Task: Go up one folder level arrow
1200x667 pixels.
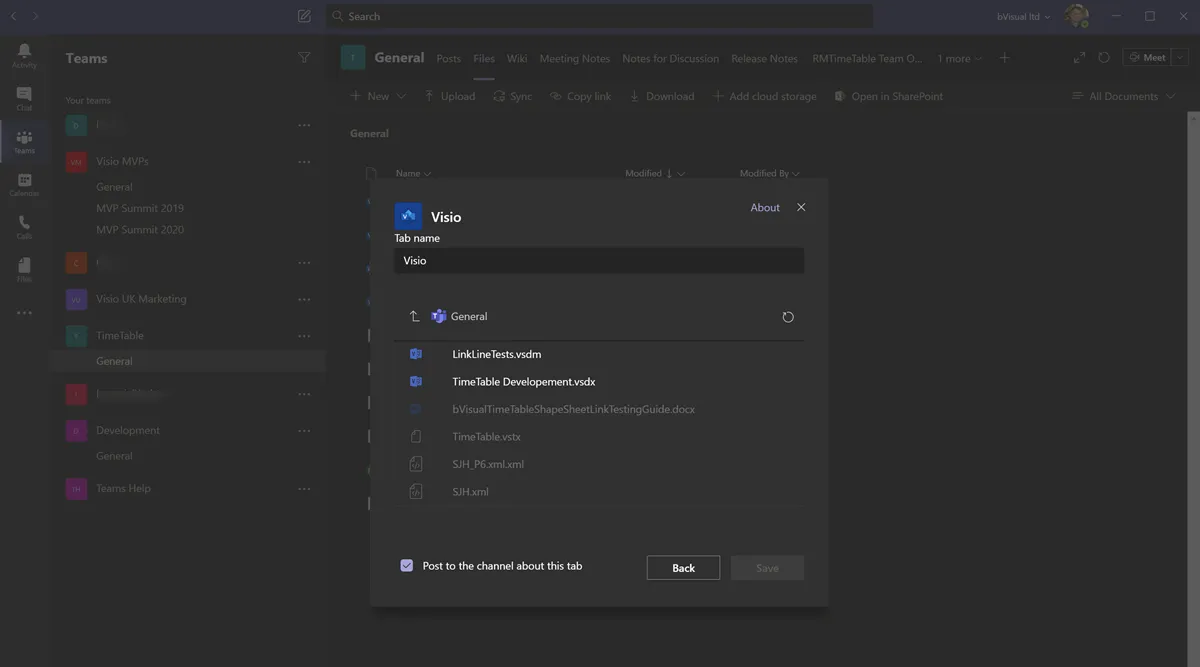Action: [414, 316]
